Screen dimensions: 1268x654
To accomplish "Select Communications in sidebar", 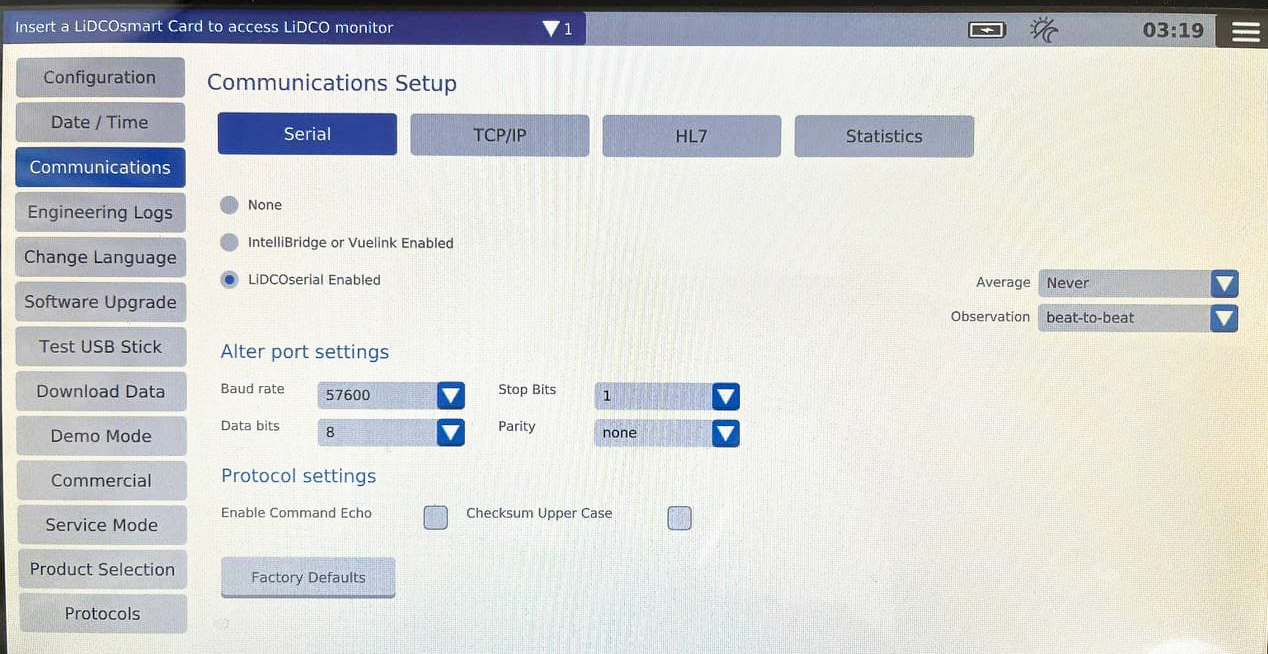I will pyautogui.click(x=100, y=167).
